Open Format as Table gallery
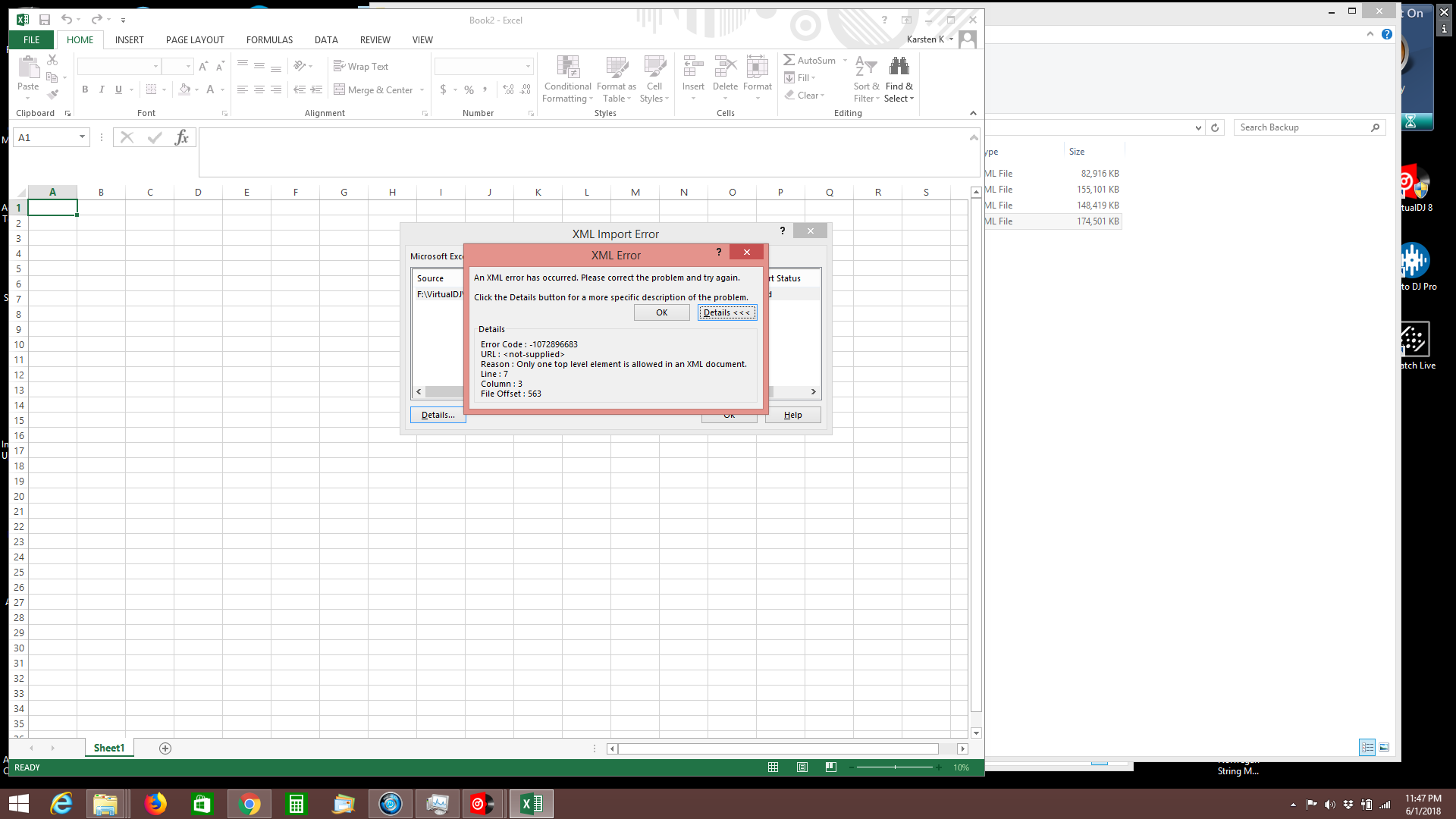 point(617,79)
